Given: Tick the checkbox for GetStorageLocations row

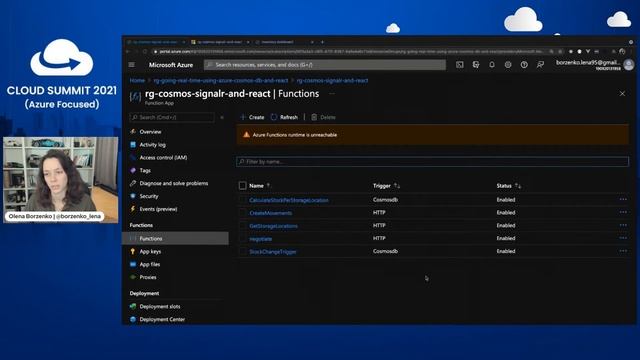Looking at the screenshot, I should click(x=242, y=226).
